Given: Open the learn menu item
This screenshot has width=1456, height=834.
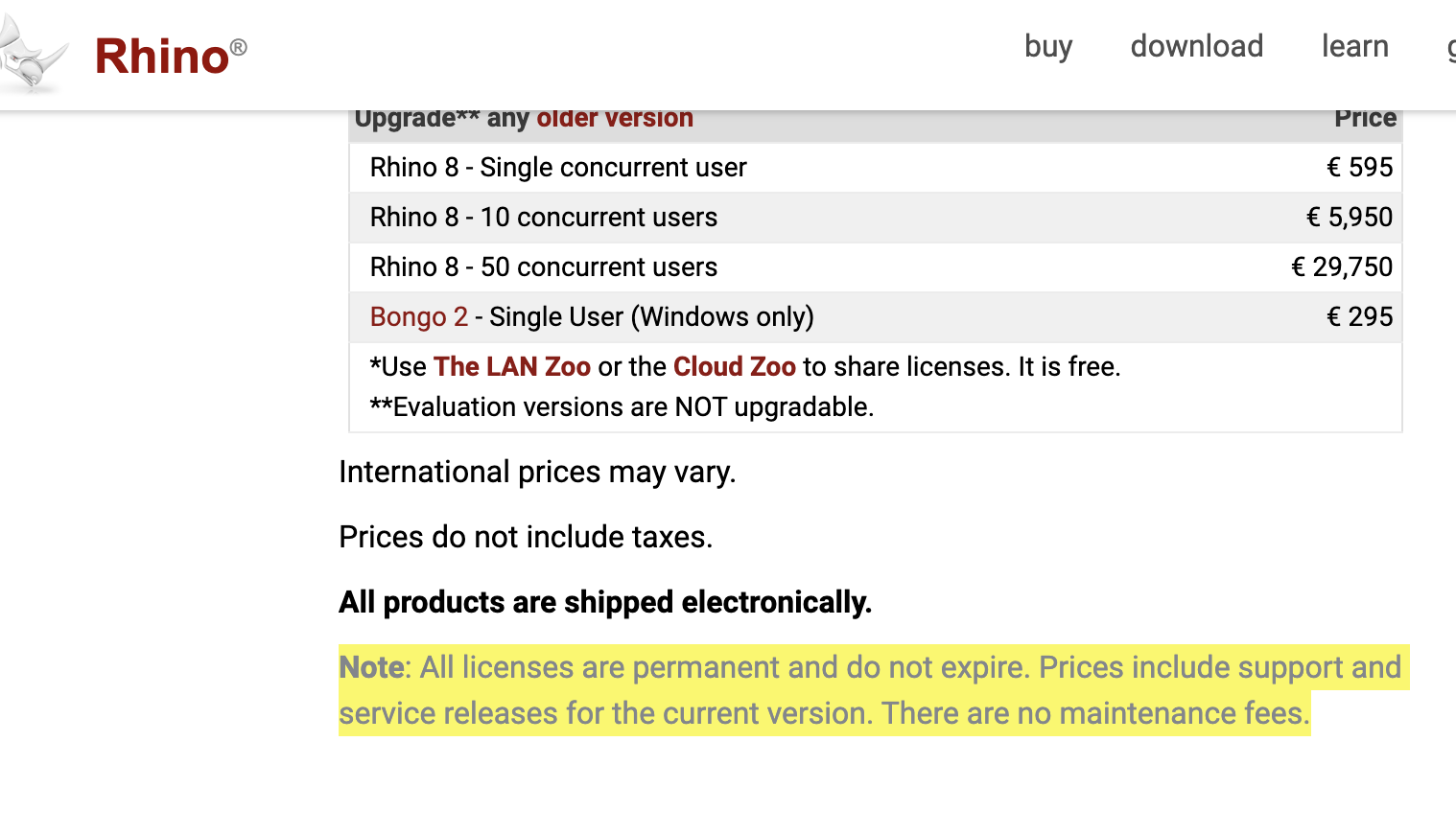Looking at the screenshot, I should (1354, 46).
